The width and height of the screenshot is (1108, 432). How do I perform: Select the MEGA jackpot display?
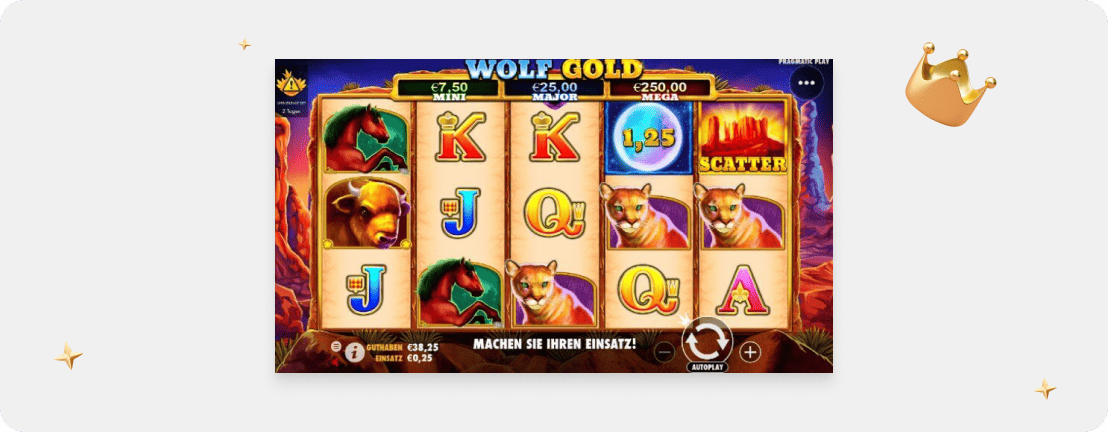pos(659,89)
